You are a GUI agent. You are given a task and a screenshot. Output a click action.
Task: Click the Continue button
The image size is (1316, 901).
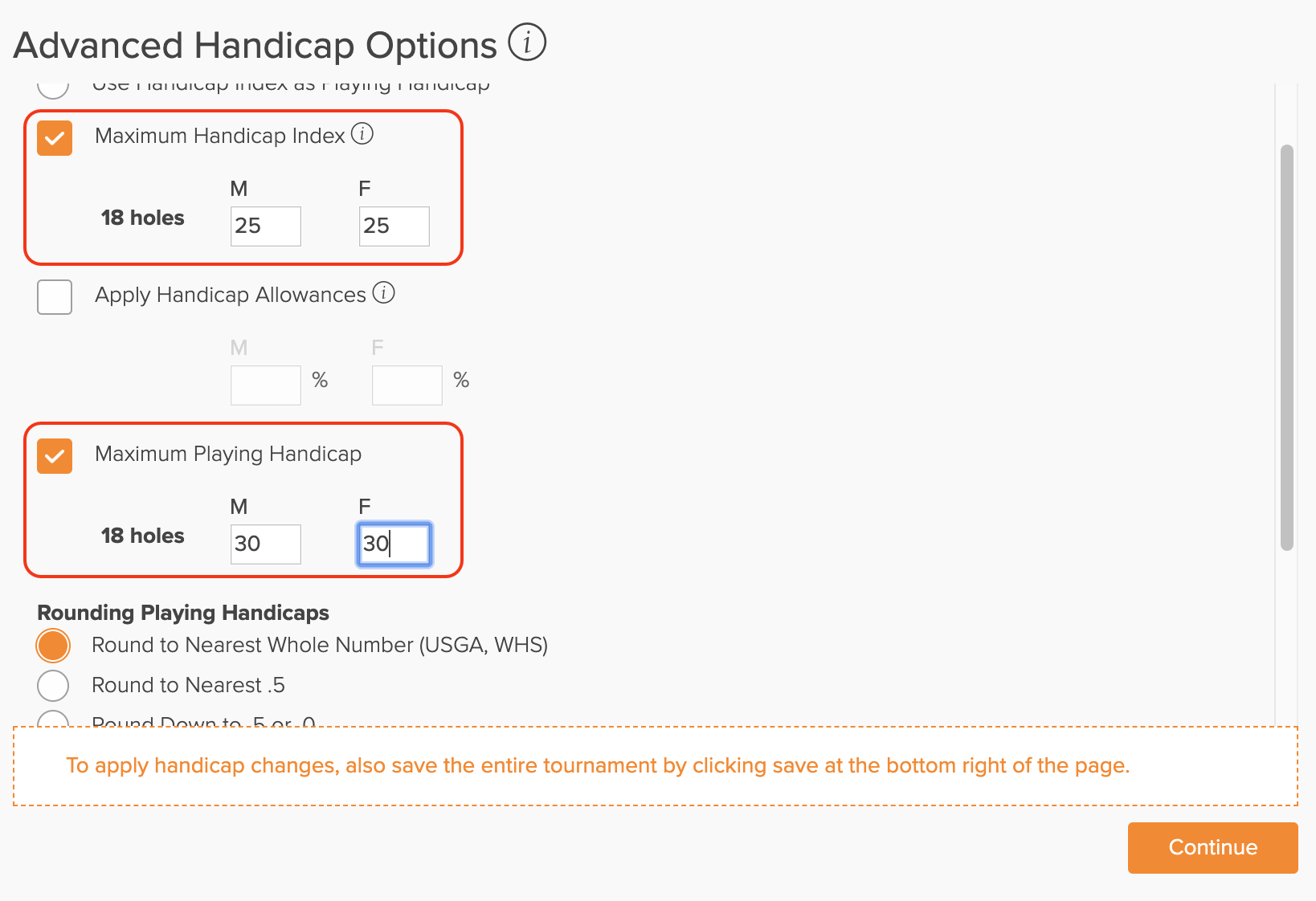click(1212, 848)
